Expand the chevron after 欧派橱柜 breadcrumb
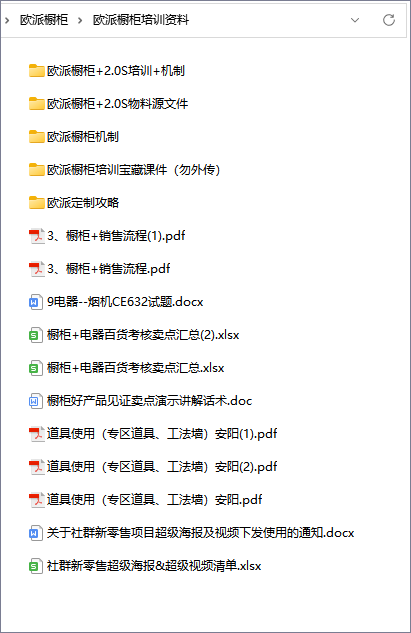 80,20
